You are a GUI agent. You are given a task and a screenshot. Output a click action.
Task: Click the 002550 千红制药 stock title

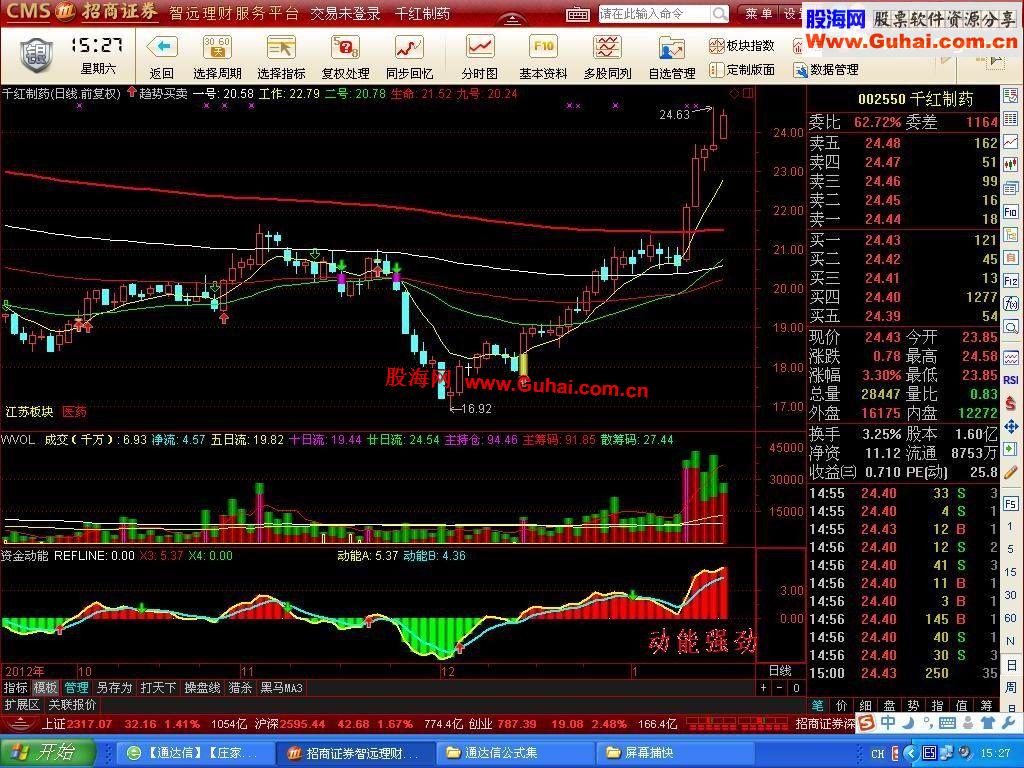click(916, 99)
